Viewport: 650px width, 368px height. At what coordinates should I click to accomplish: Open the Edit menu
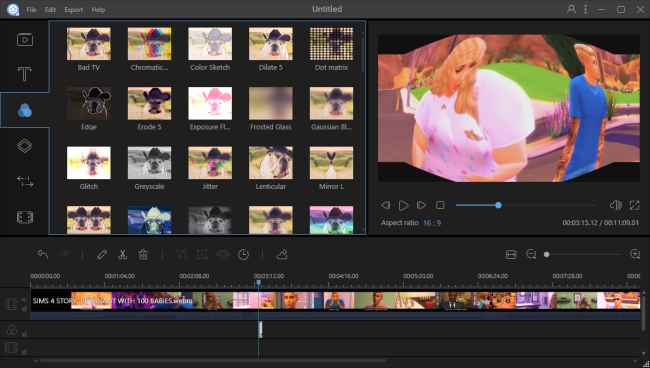(x=50, y=10)
